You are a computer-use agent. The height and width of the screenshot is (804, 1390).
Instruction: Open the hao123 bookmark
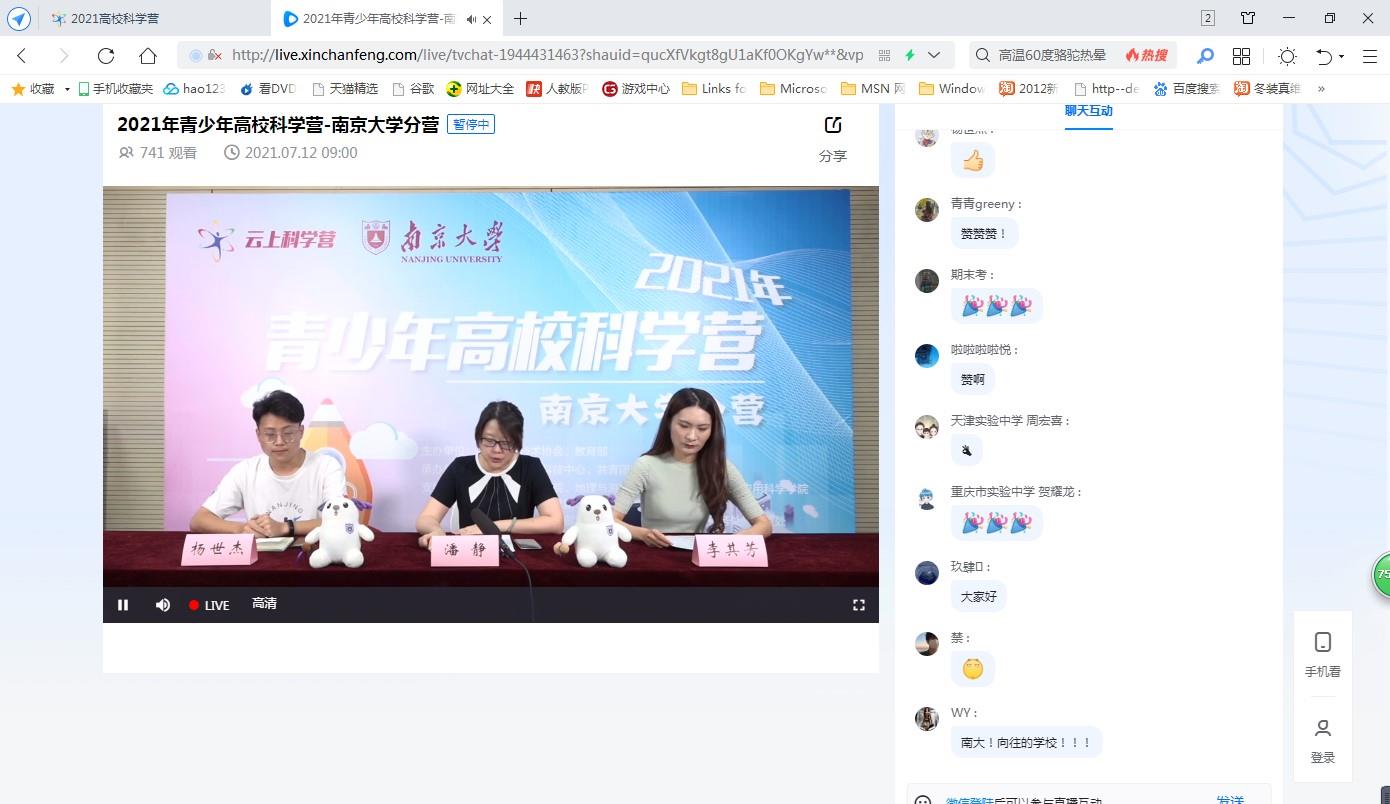point(194,88)
